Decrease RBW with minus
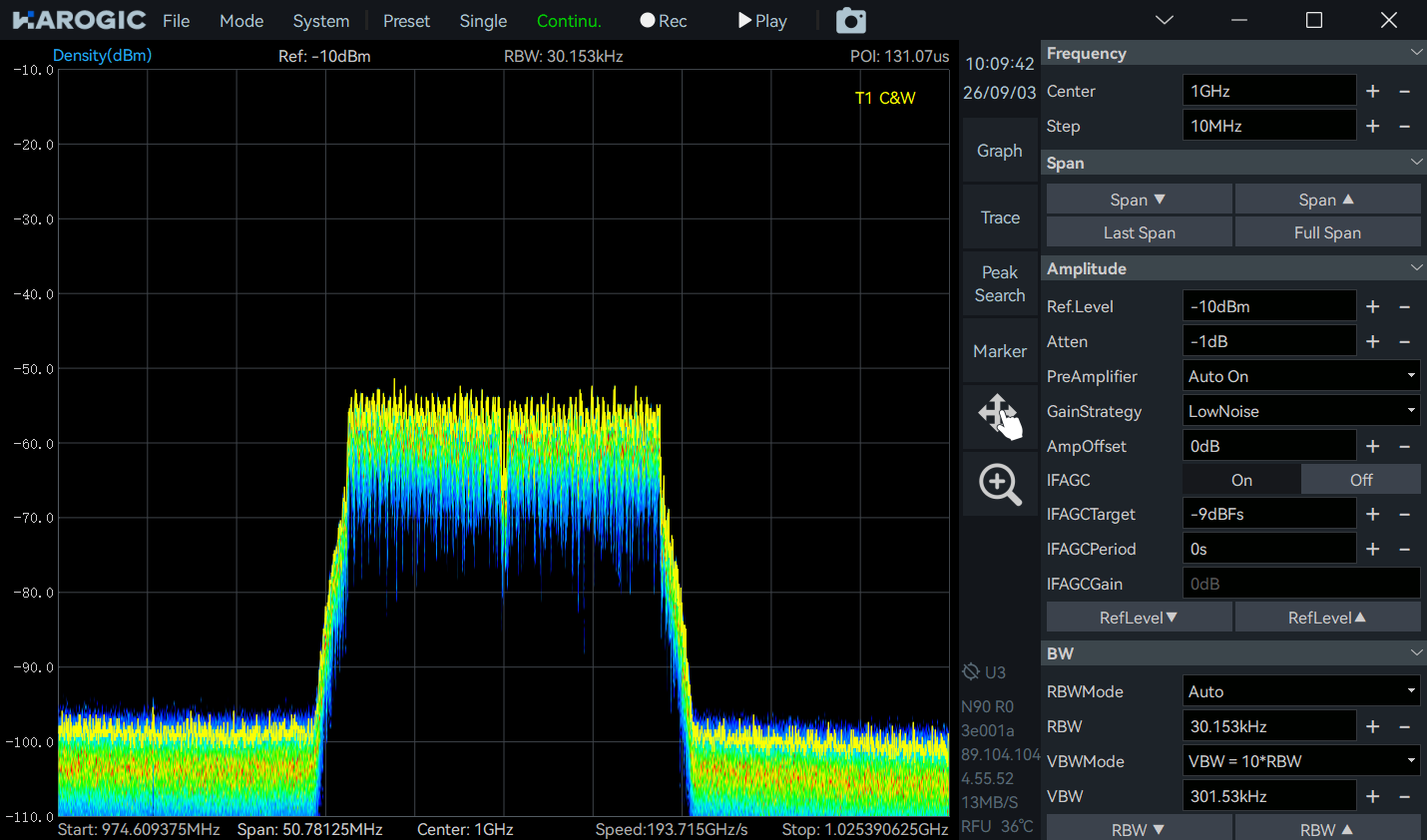Screen dimensions: 1427x840 click(1405, 726)
